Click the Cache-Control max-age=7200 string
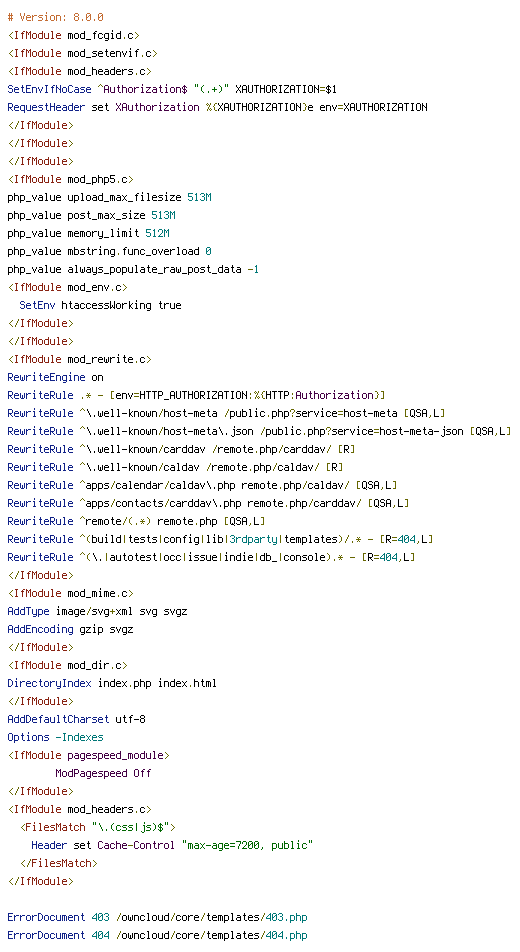520x952 pixels. [x=247, y=845]
